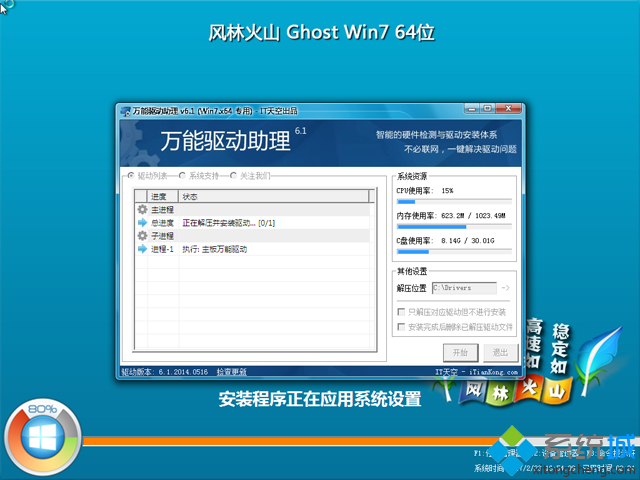Click the gear icon beside 主进程
Screen dimensions: 640x480
click(x=142, y=209)
